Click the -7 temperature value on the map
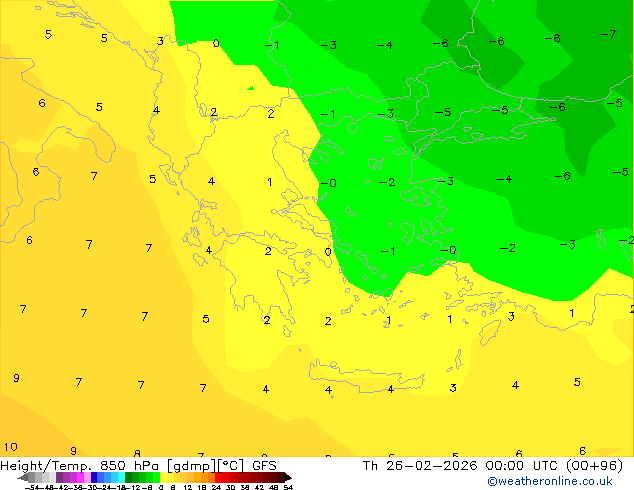634x490 pixels. [x=608, y=34]
